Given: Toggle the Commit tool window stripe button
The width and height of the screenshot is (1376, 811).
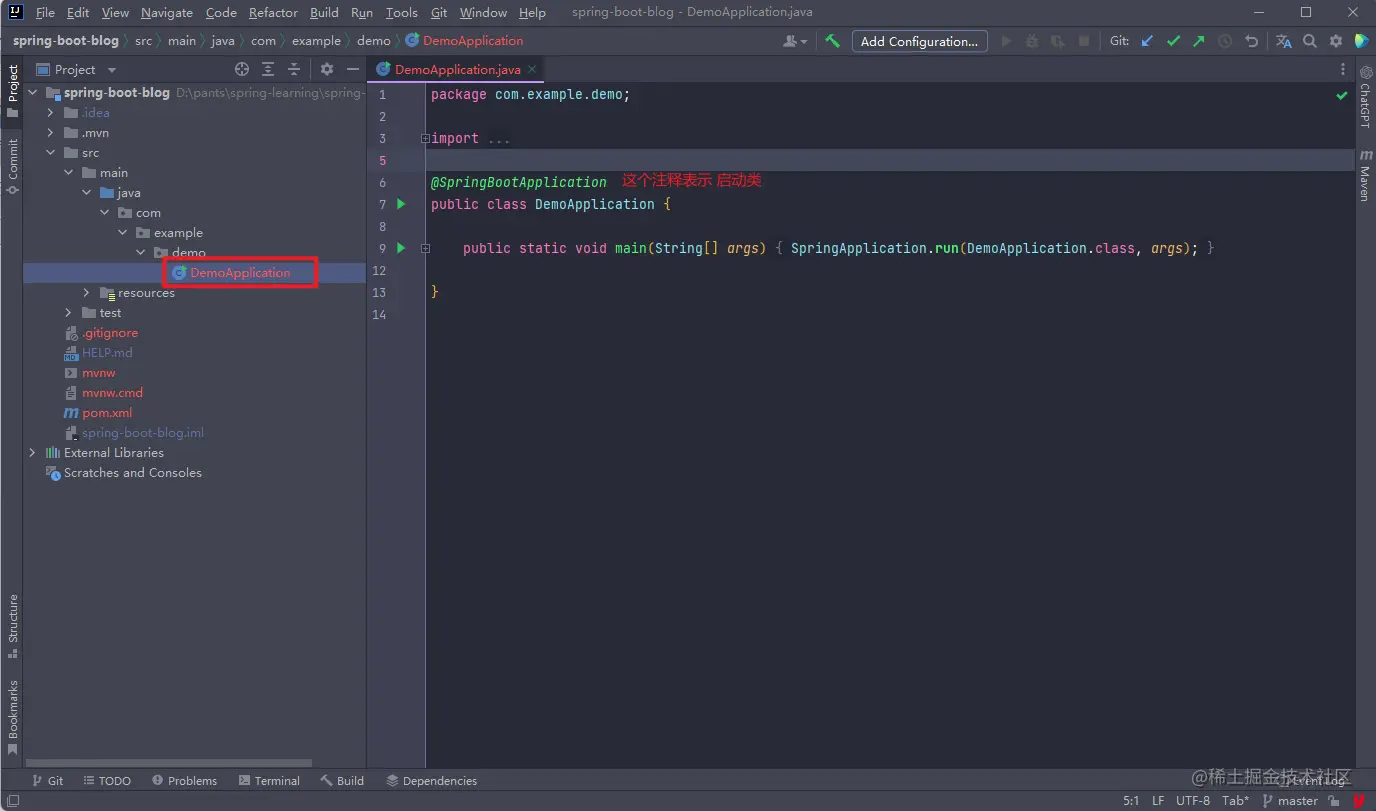Looking at the screenshot, I should click(x=12, y=166).
